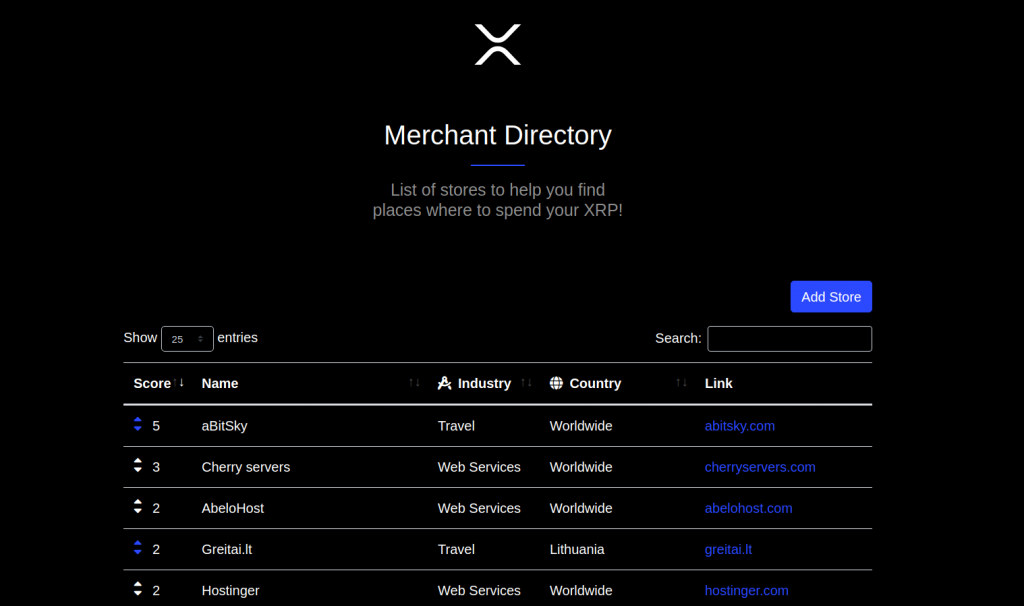This screenshot has height=606, width=1024.
Task: Open the cherryservers.com link
Action: click(x=760, y=467)
